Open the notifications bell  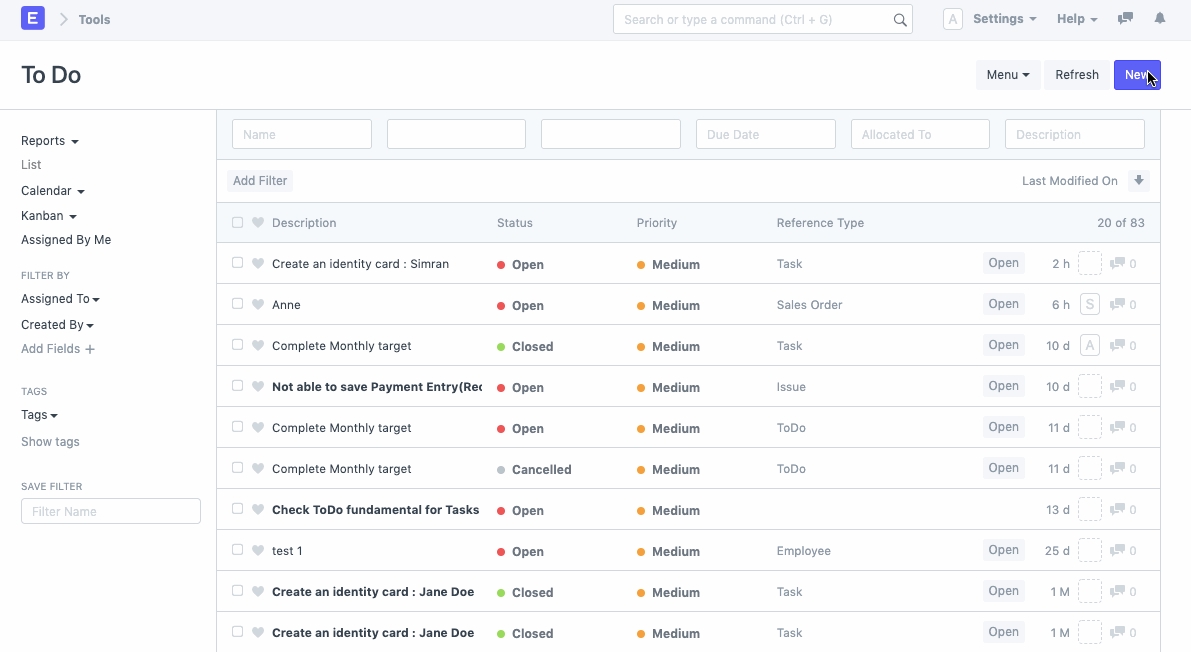click(x=1160, y=19)
